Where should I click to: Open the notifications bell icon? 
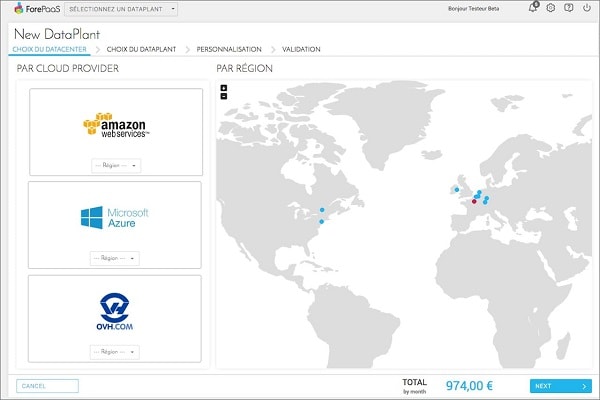[533, 7]
